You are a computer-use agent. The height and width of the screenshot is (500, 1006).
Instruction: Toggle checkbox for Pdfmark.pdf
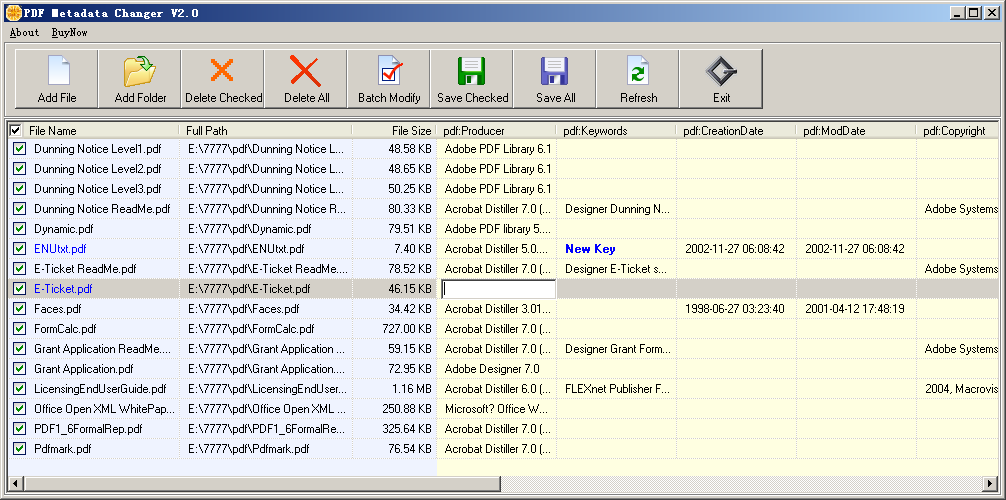pyautogui.click(x=19, y=449)
